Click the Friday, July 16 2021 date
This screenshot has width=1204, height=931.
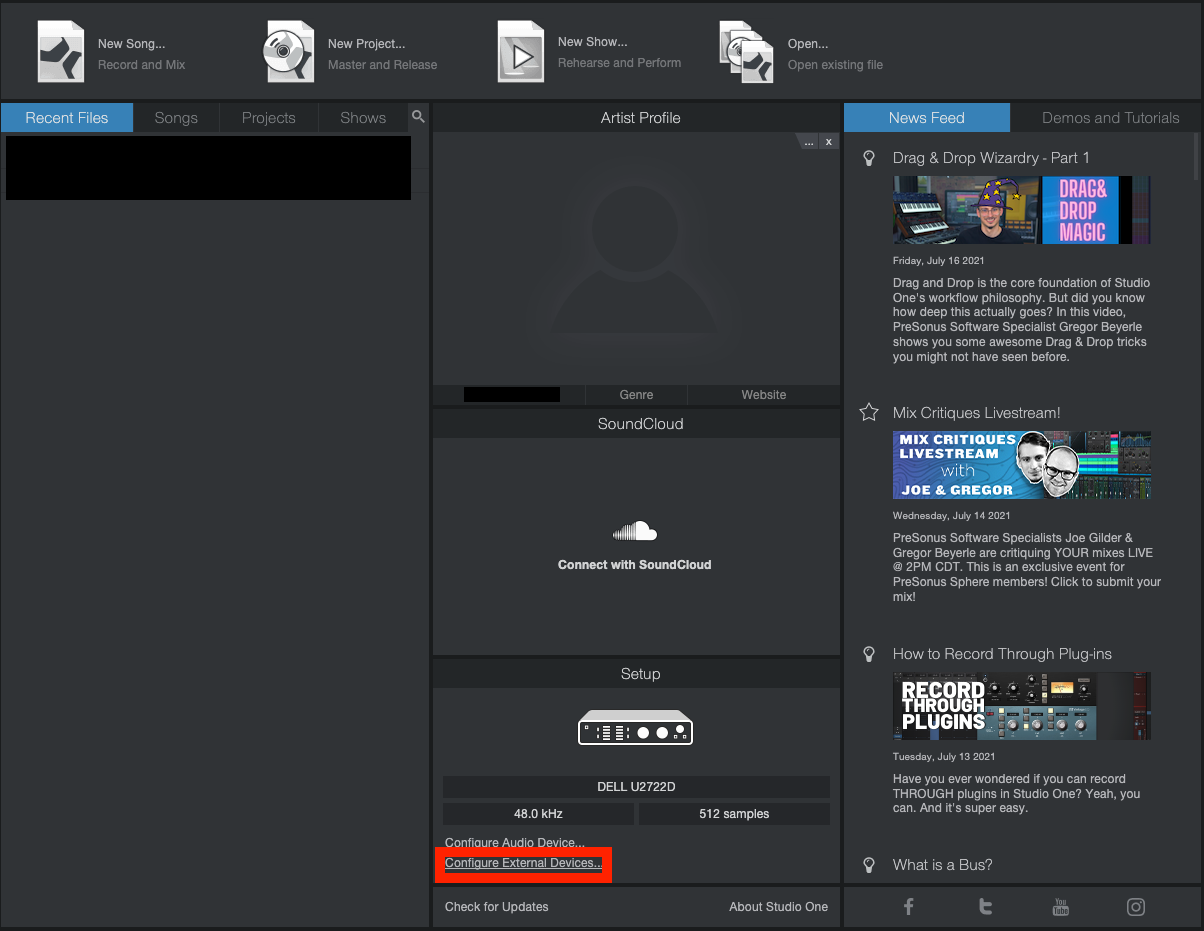click(938, 261)
